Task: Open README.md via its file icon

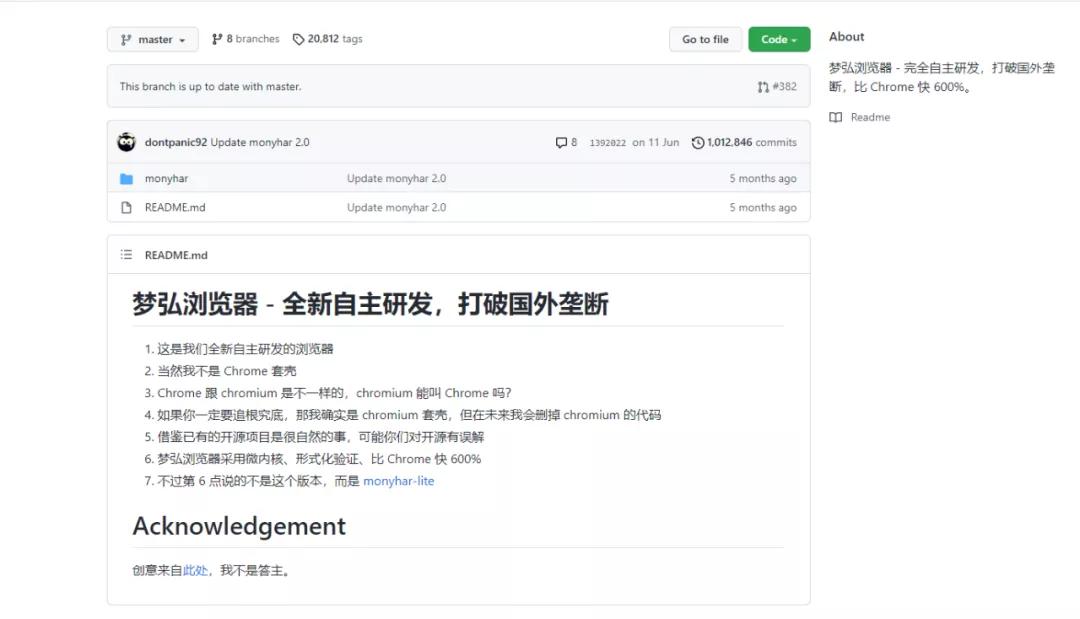Action: click(x=127, y=207)
